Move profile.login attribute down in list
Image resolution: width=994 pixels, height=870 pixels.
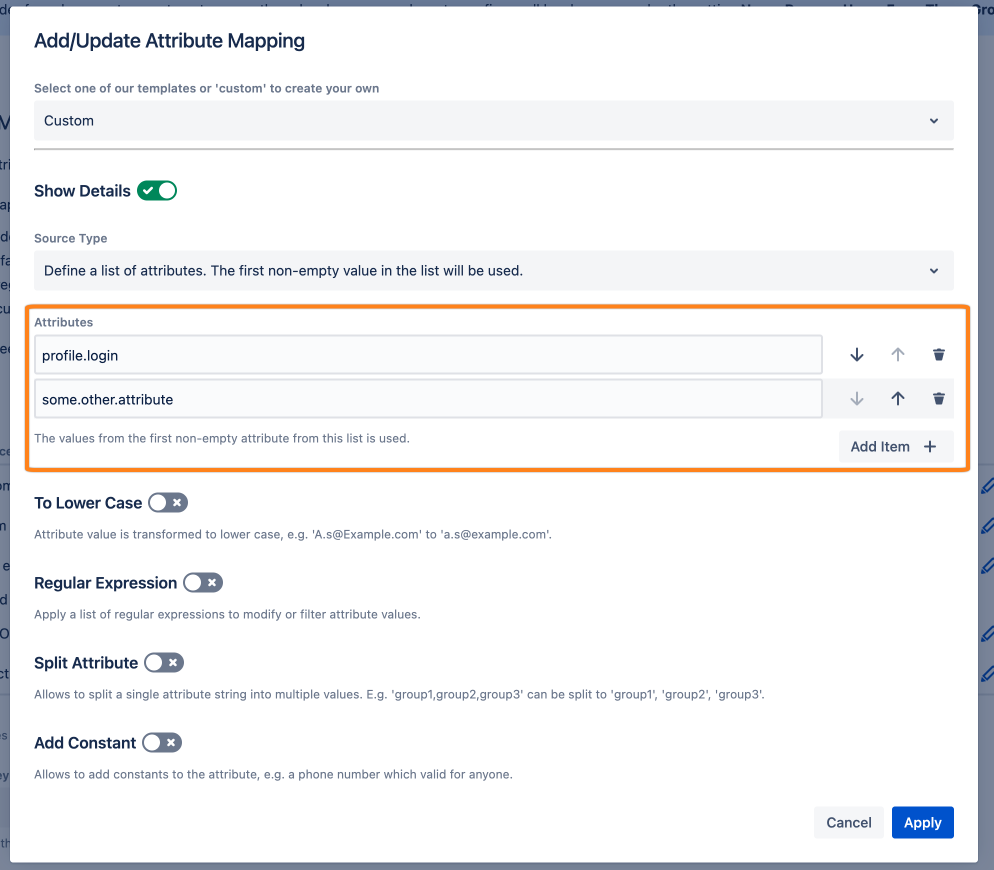[857, 355]
